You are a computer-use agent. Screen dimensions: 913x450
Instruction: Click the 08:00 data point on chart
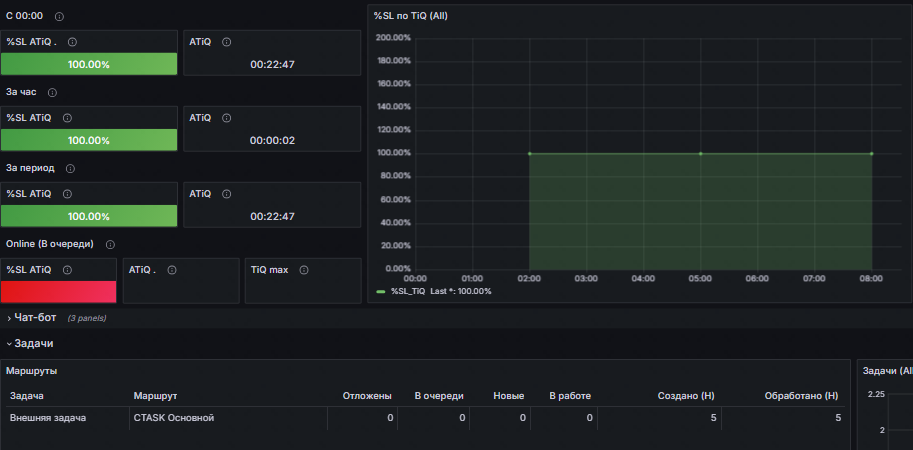(872, 154)
